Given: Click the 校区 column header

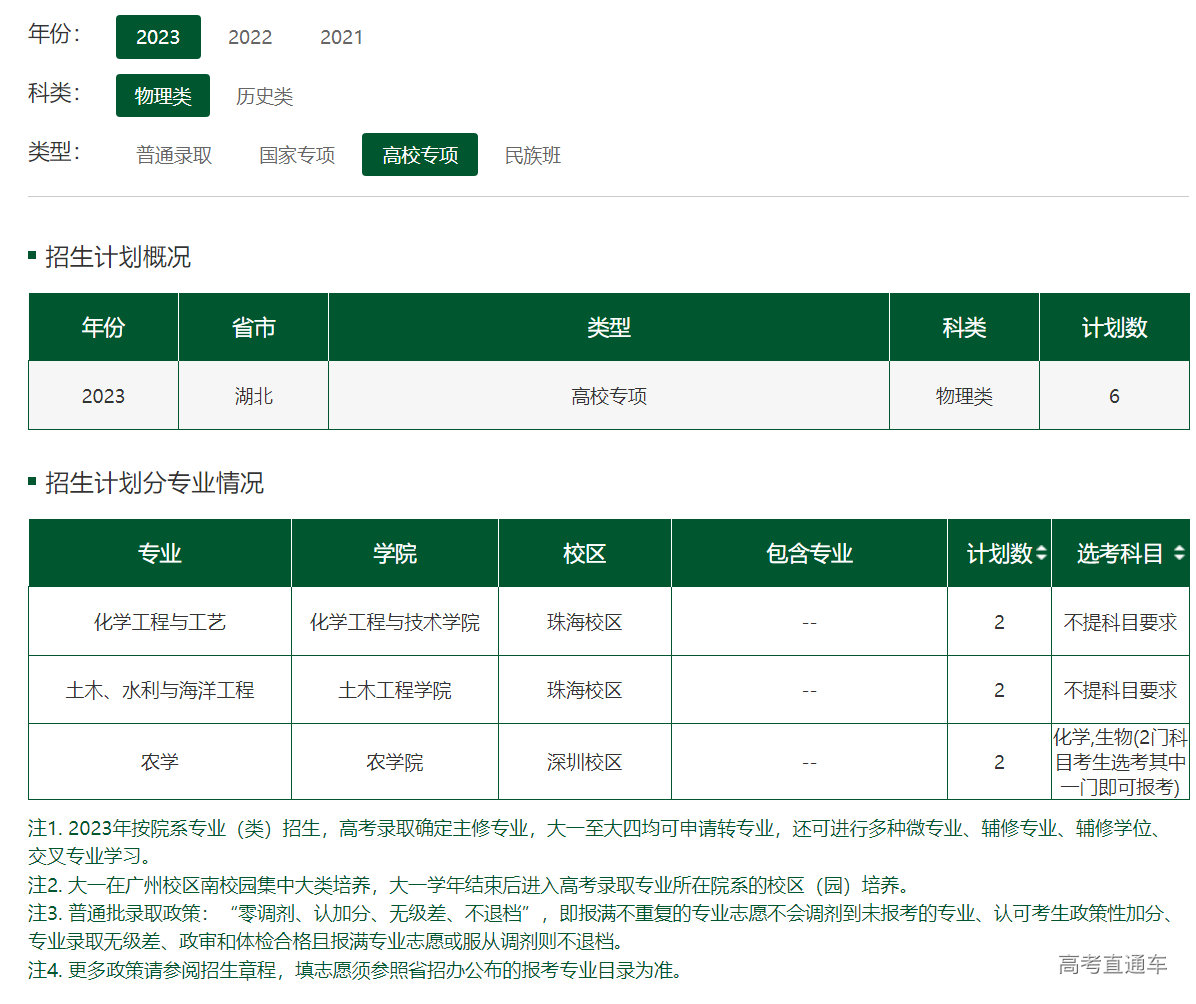Looking at the screenshot, I should point(585,553).
